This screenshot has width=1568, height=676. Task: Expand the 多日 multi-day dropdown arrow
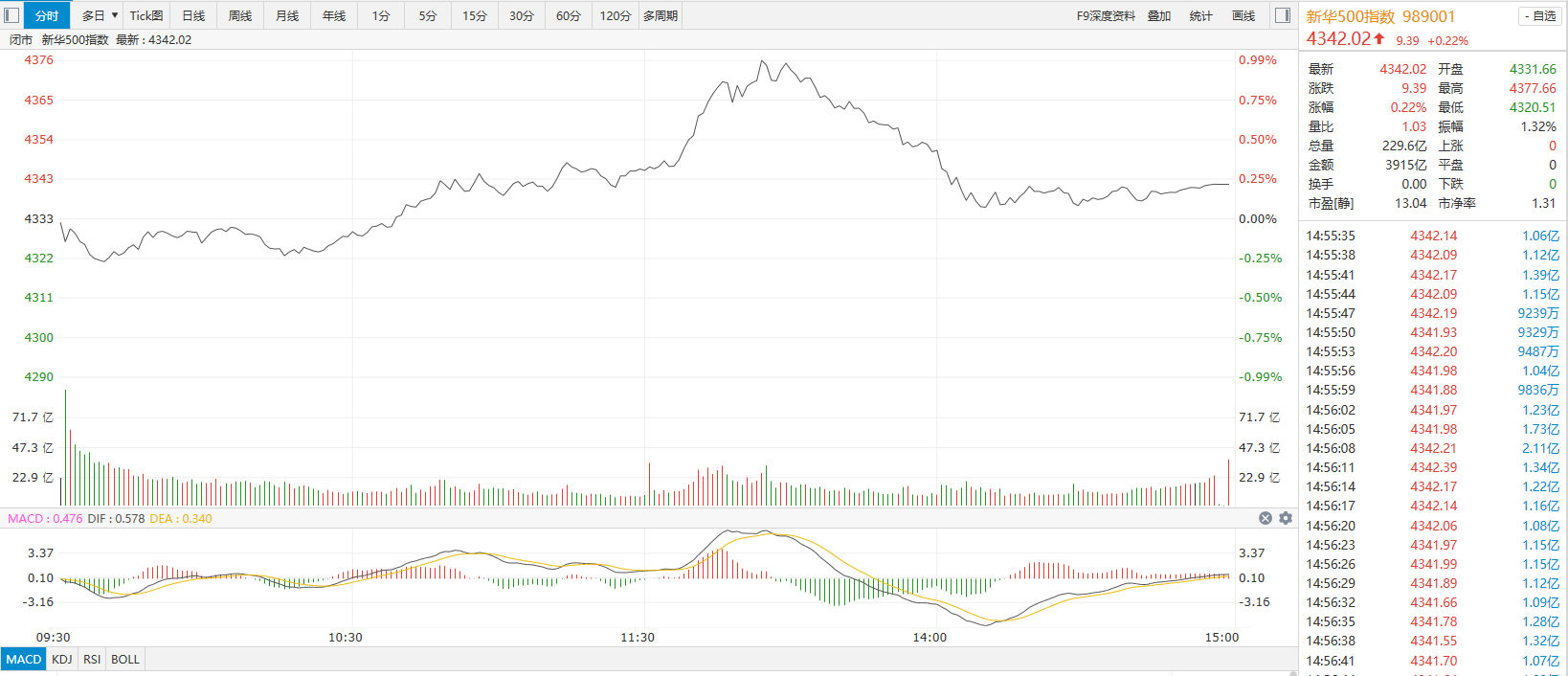[115, 15]
